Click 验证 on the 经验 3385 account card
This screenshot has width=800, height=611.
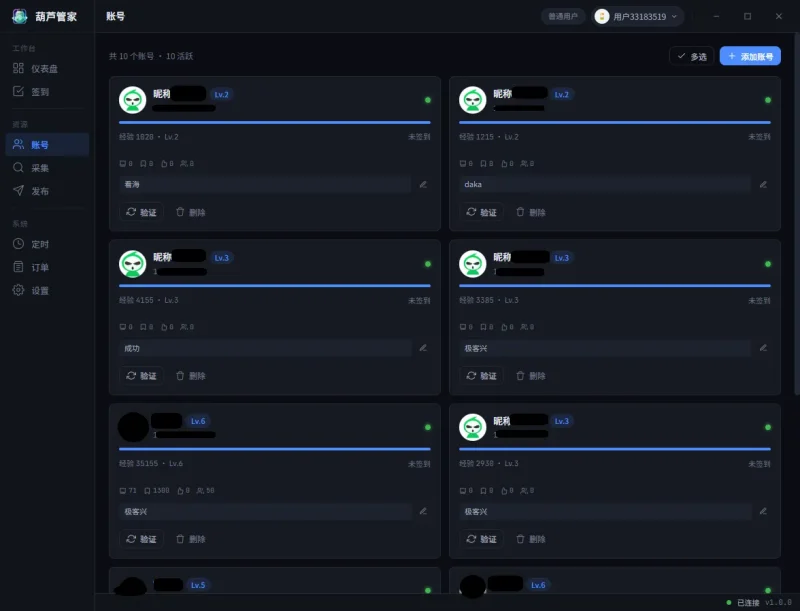482,376
